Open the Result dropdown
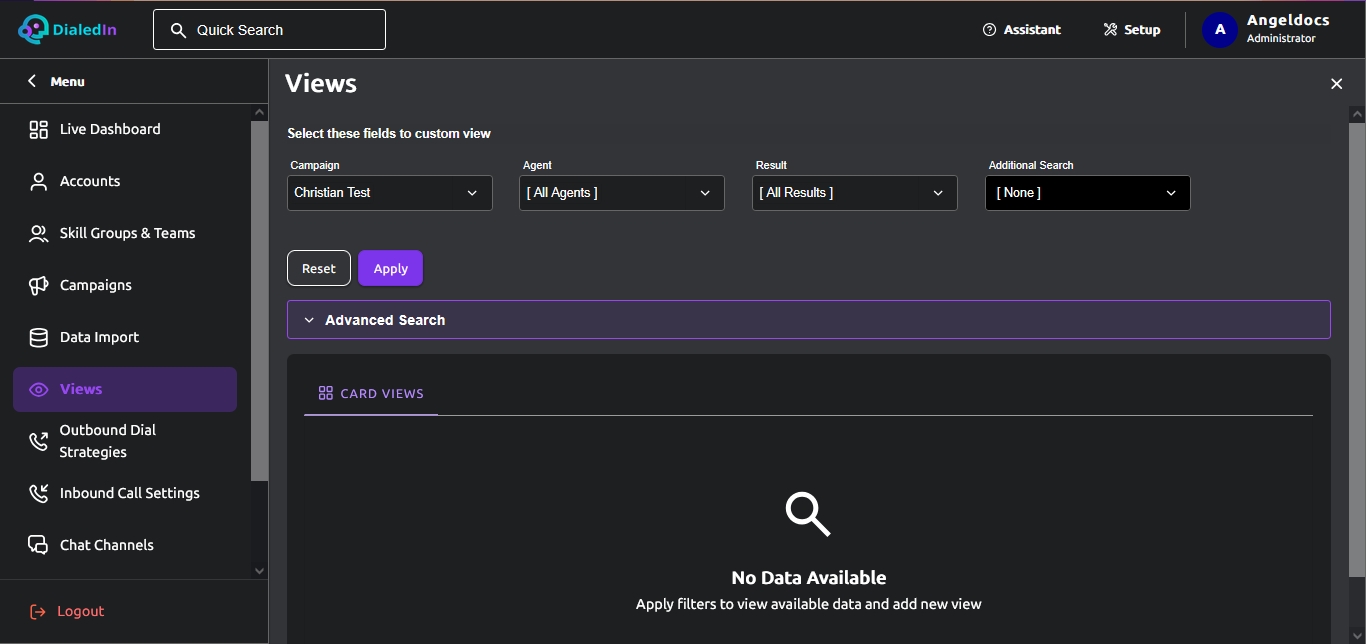The image size is (1366, 644). pos(855,193)
